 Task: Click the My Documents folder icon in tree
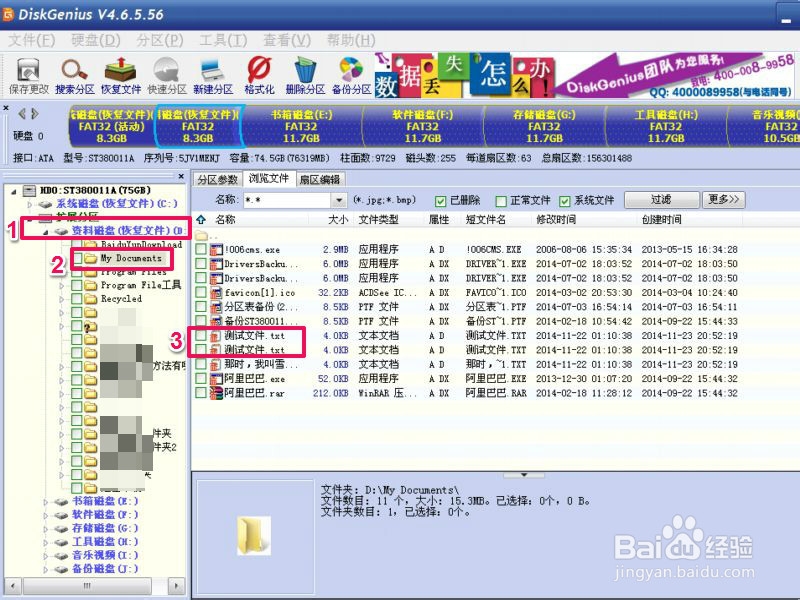coord(91,259)
